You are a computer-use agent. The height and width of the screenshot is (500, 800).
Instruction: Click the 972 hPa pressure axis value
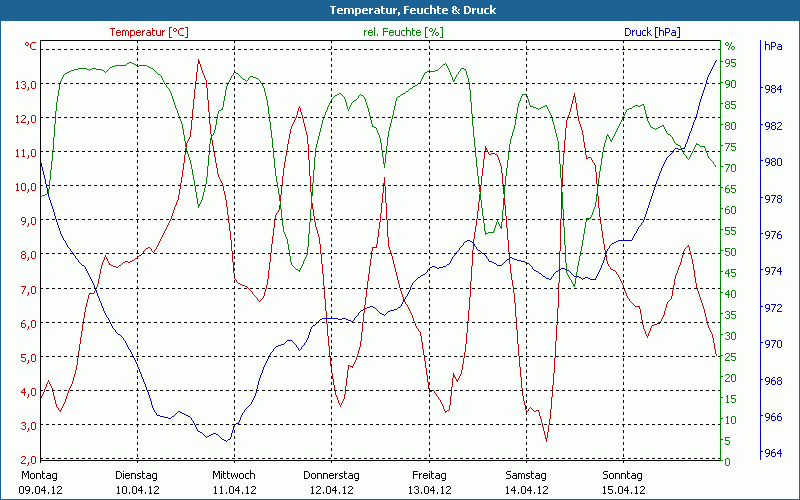pyautogui.click(x=773, y=308)
